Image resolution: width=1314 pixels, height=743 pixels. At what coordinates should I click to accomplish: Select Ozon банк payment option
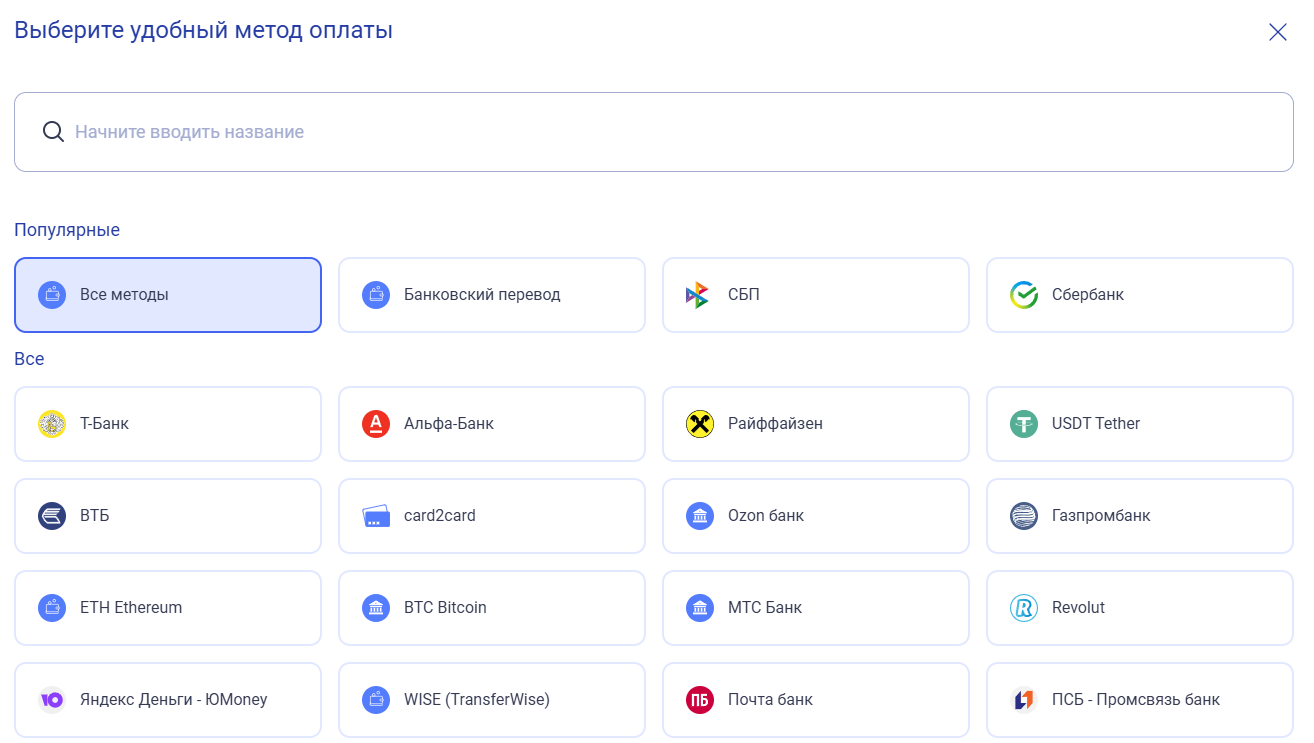point(816,516)
